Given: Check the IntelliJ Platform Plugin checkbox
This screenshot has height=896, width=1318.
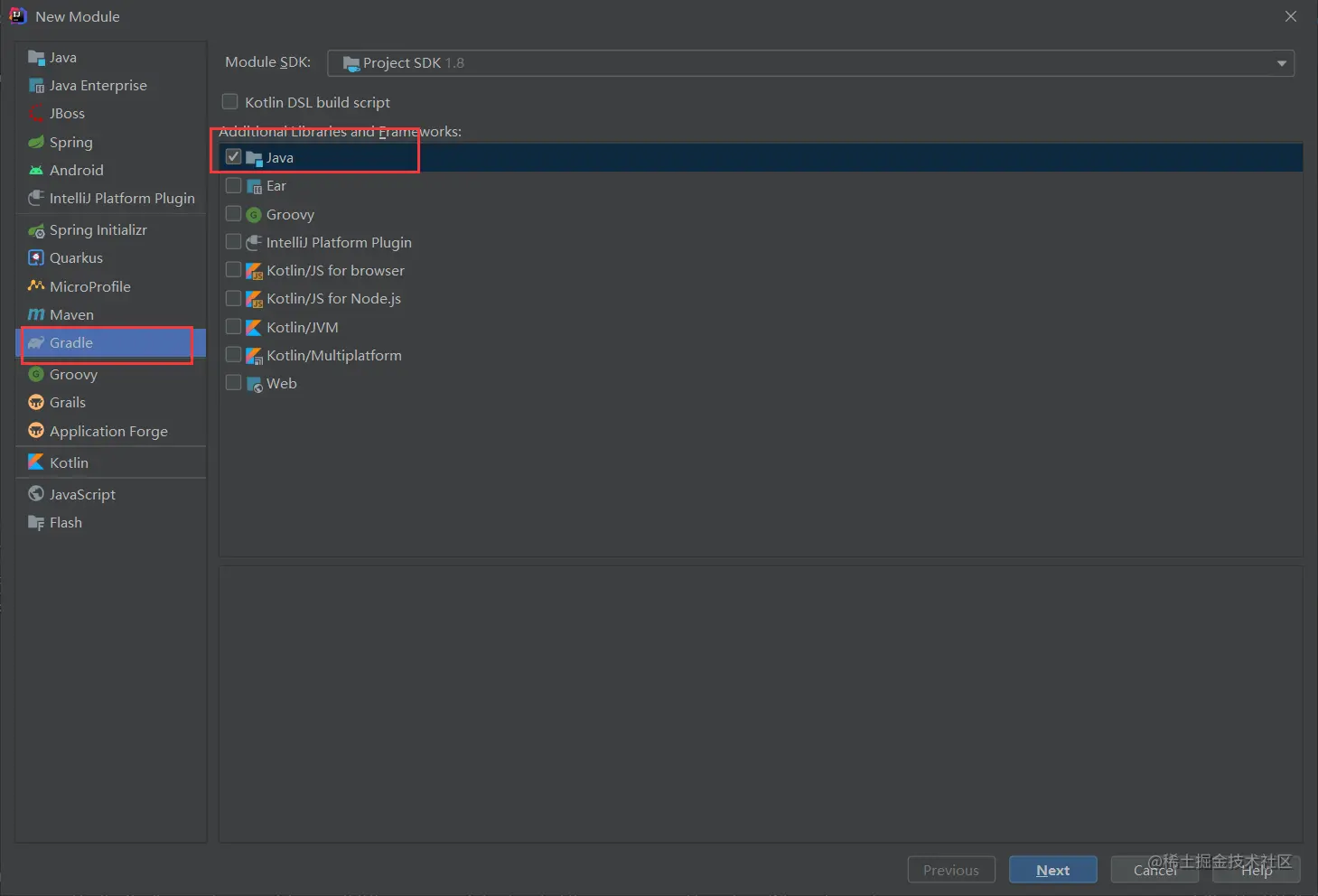Looking at the screenshot, I should click(233, 242).
